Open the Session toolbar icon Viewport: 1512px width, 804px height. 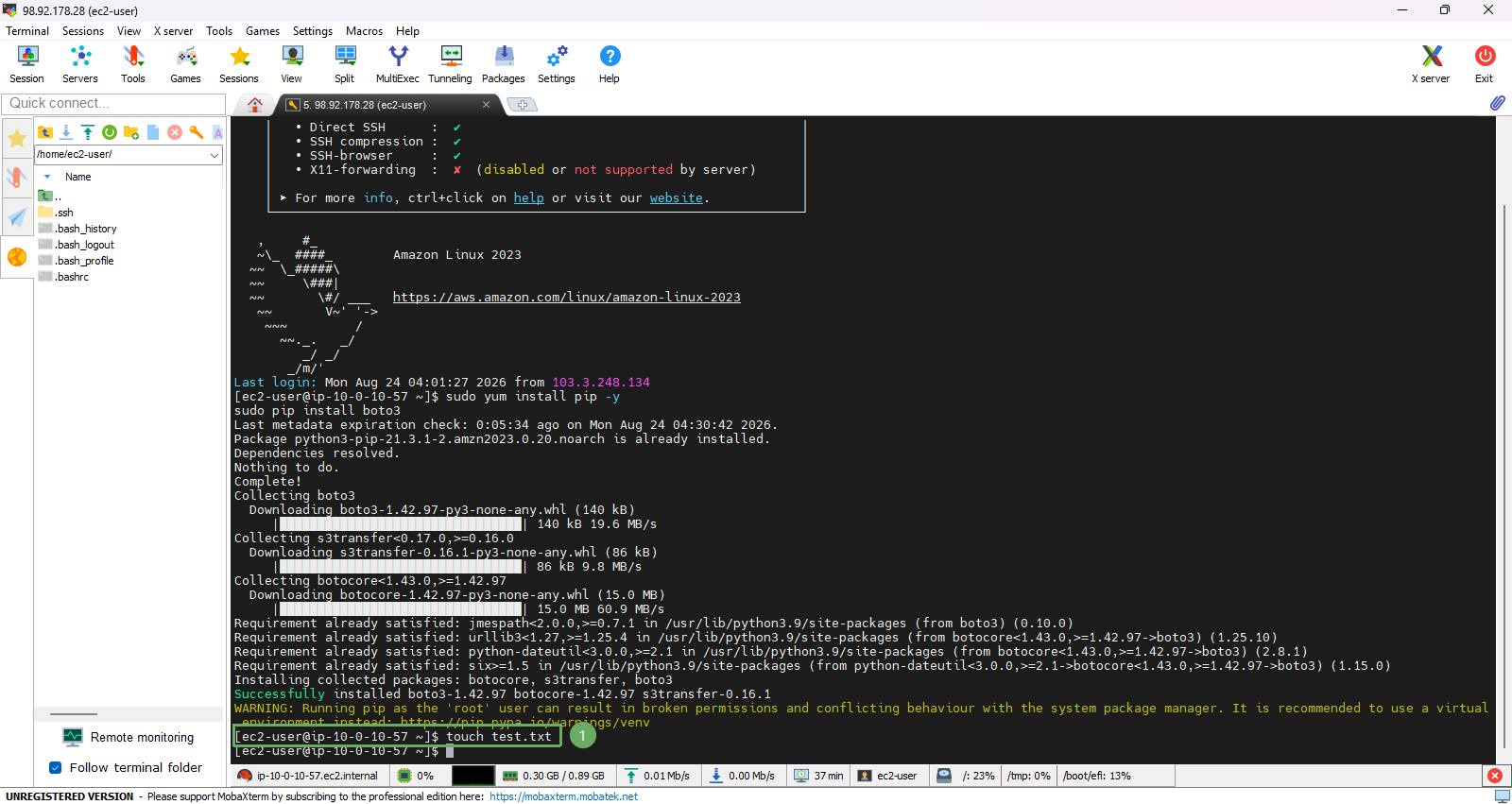[x=26, y=64]
